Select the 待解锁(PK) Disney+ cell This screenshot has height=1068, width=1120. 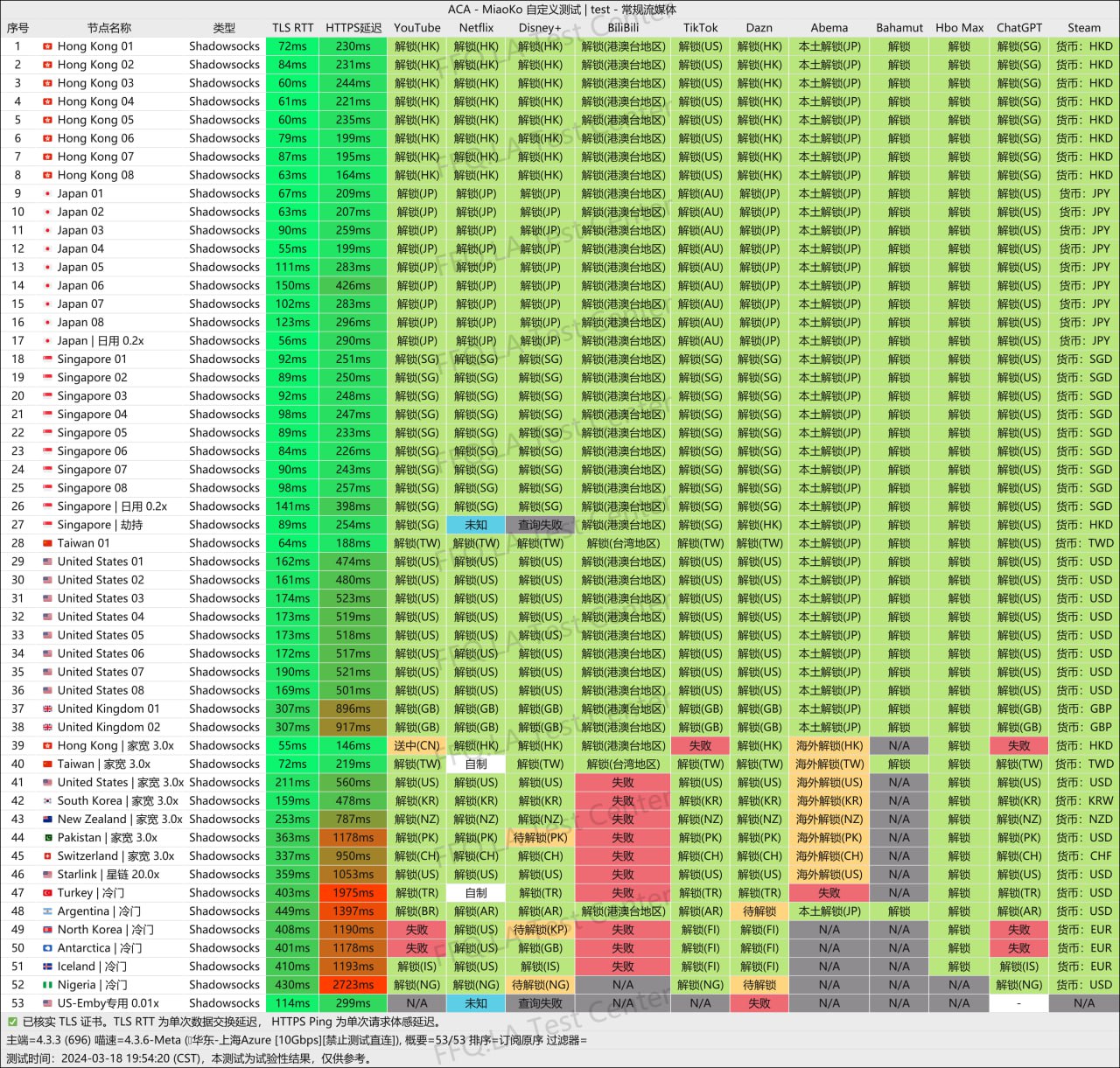pos(540,838)
